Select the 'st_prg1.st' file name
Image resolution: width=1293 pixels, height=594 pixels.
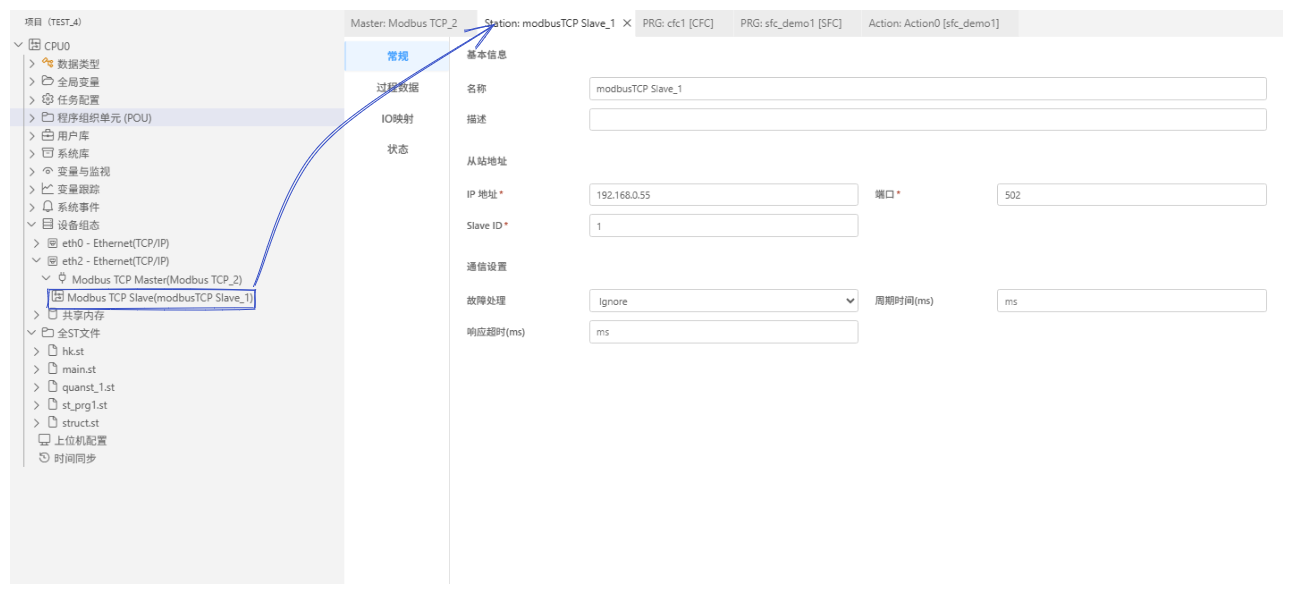pos(84,405)
